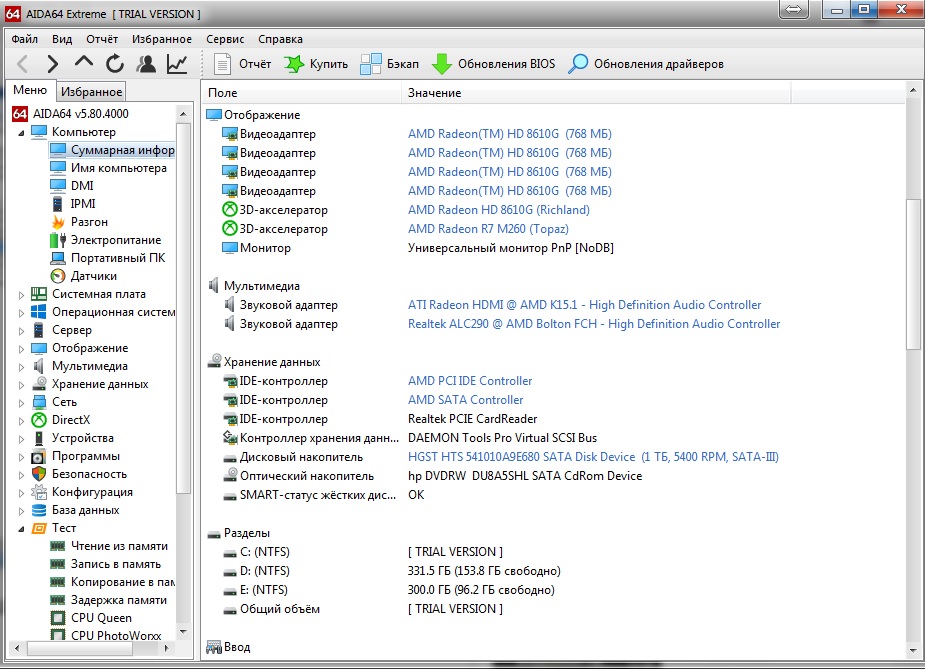
Task: Open AMD Radeon R7 M260 (Topaz) link
Action: click(487, 229)
